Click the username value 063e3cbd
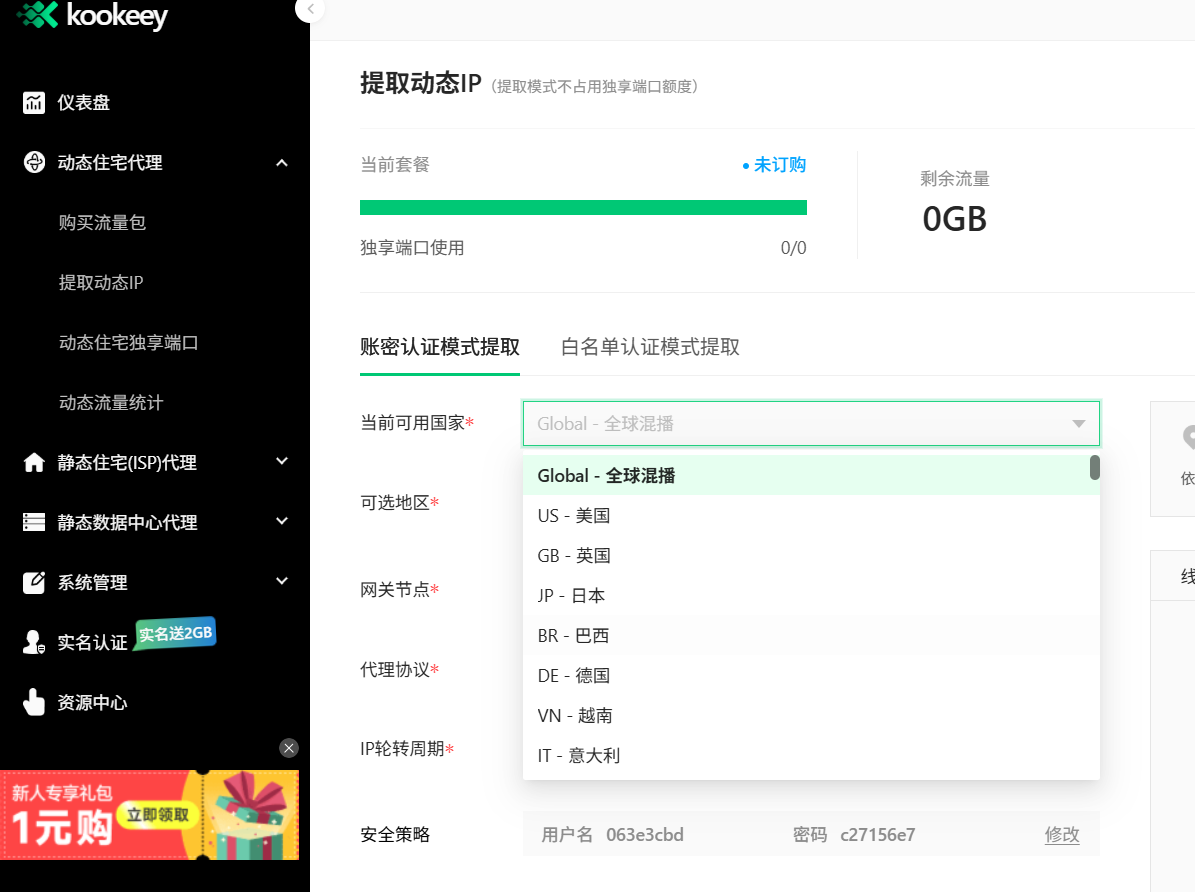 click(645, 835)
